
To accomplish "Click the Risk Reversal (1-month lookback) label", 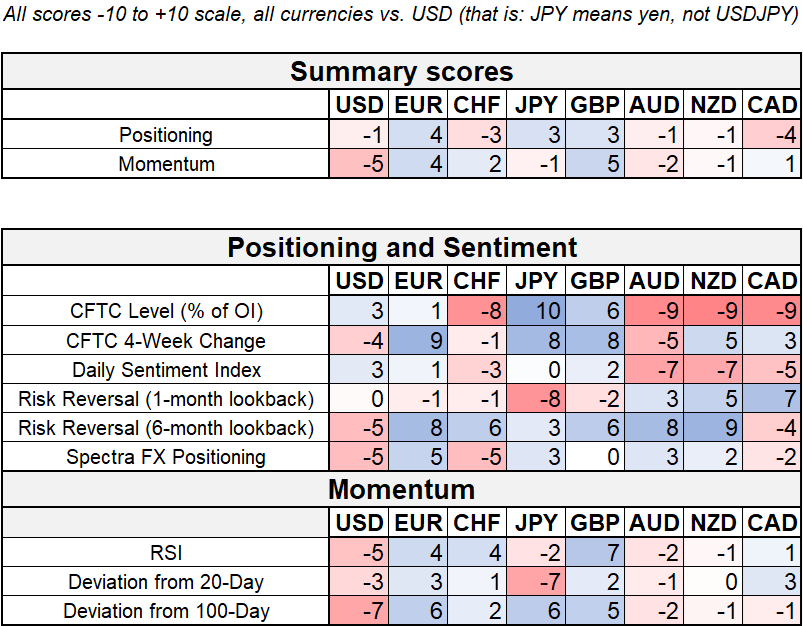I will click(166, 399).
